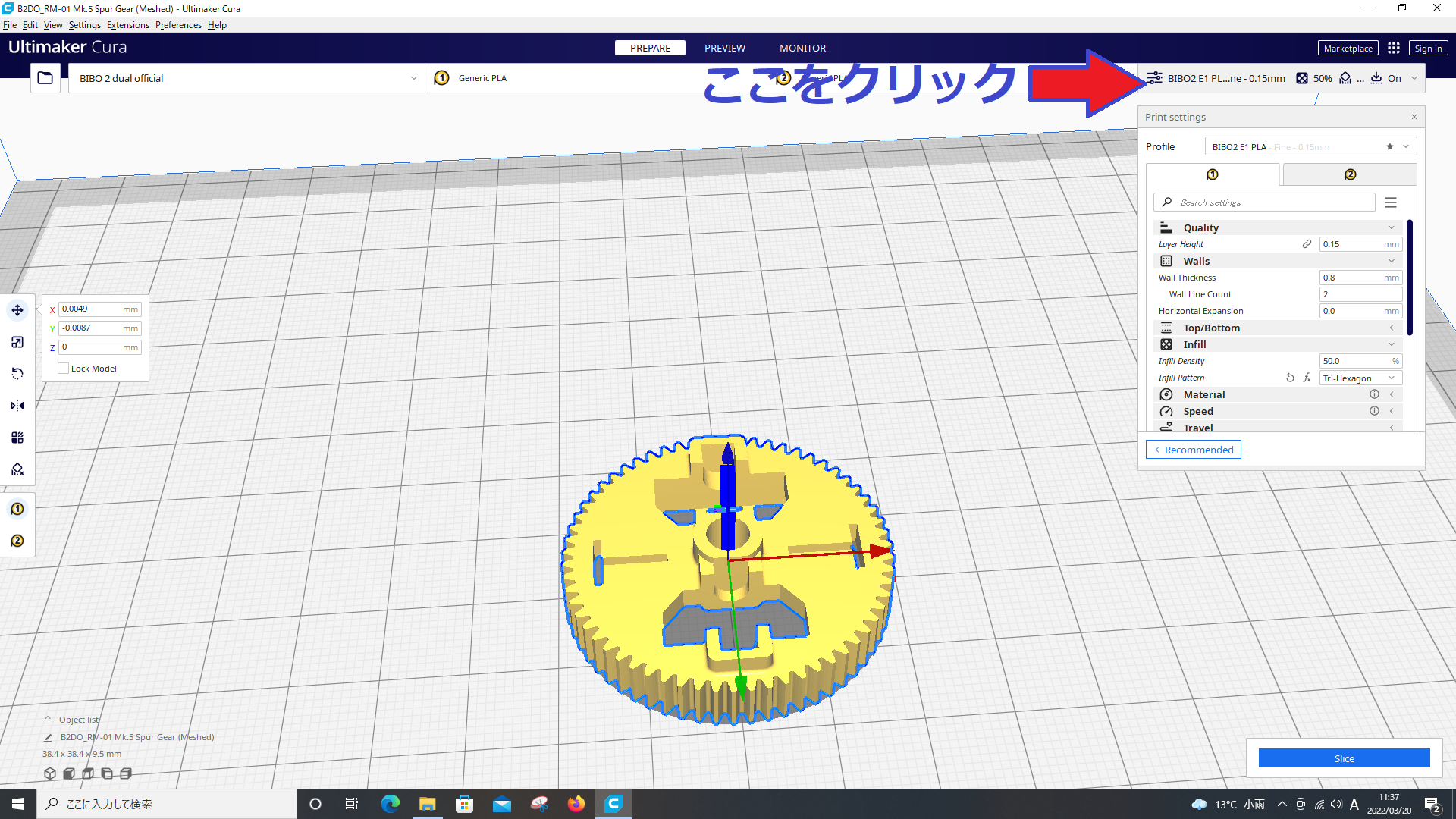Switch to extruder 1 settings tab
1456x819 pixels.
click(1213, 174)
